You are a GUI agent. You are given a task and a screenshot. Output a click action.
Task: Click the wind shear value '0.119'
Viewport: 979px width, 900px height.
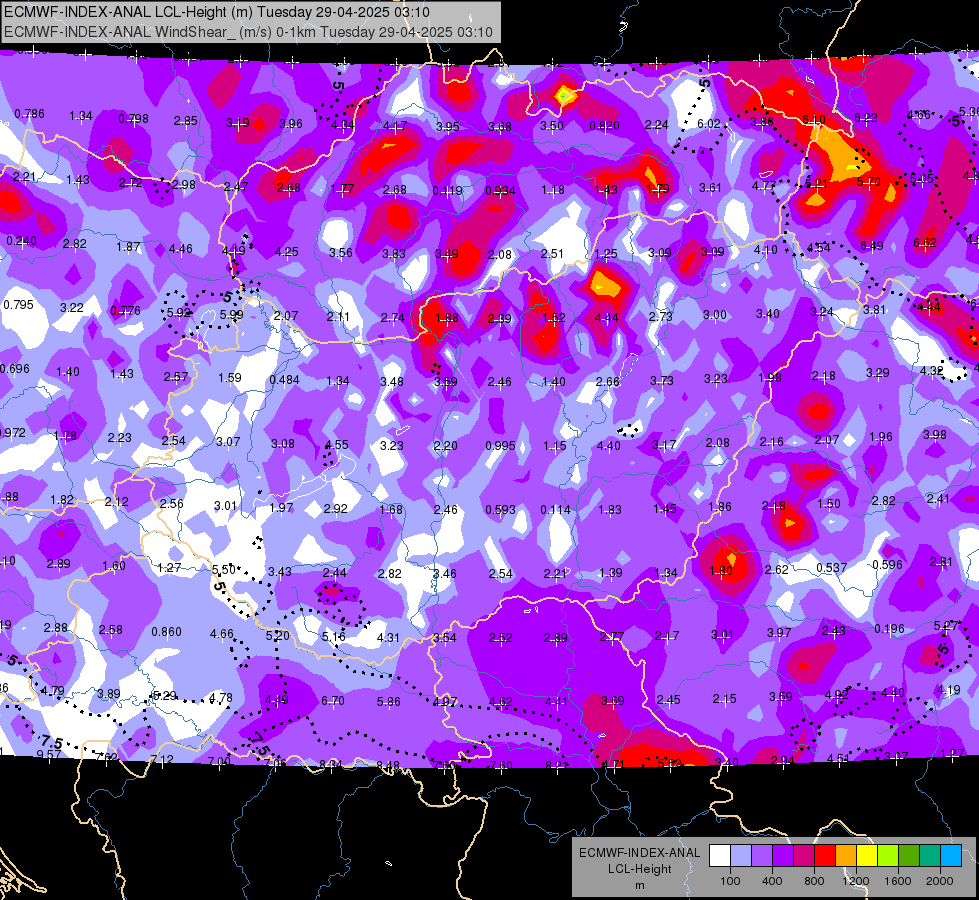coord(448,190)
